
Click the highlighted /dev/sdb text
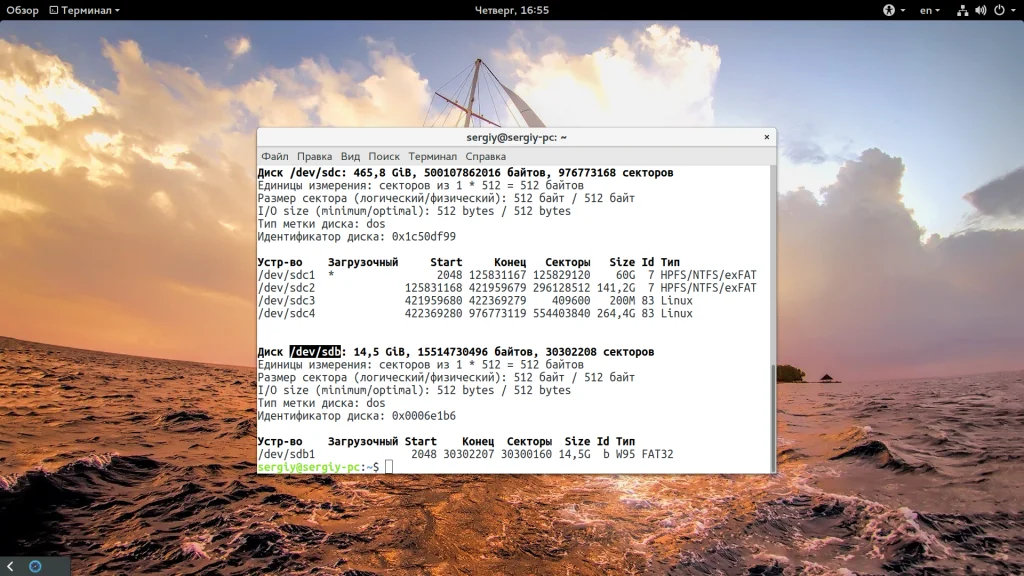[x=316, y=352]
